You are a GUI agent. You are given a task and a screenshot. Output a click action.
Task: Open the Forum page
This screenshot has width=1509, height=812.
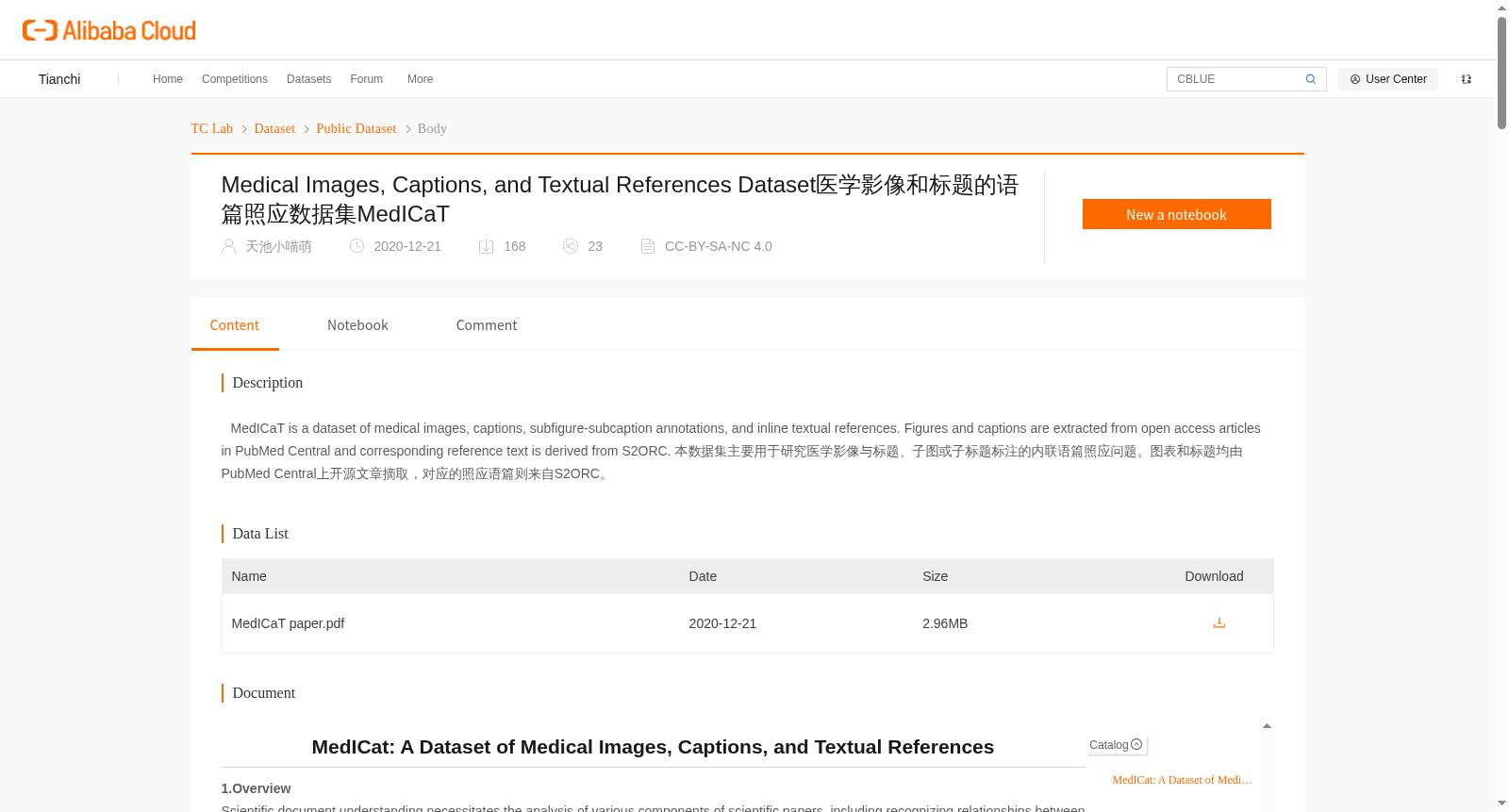coord(366,79)
